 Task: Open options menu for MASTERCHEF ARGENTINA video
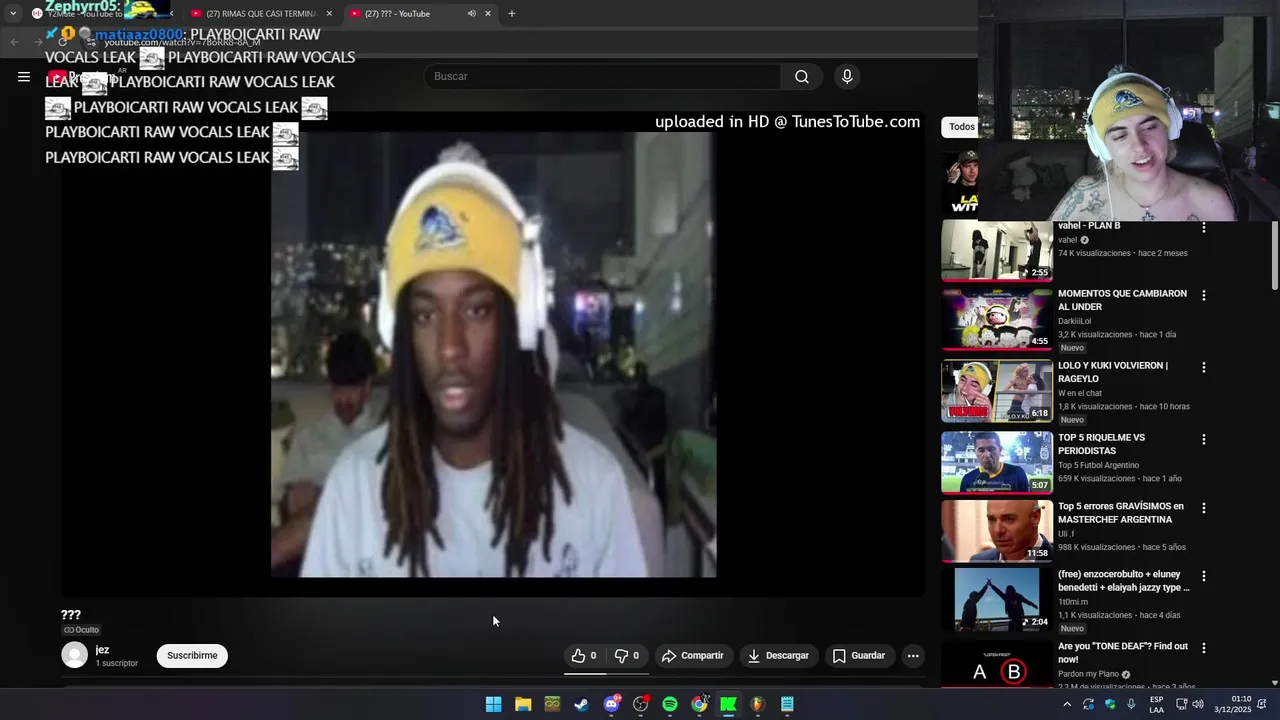[x=1204, y=508]
